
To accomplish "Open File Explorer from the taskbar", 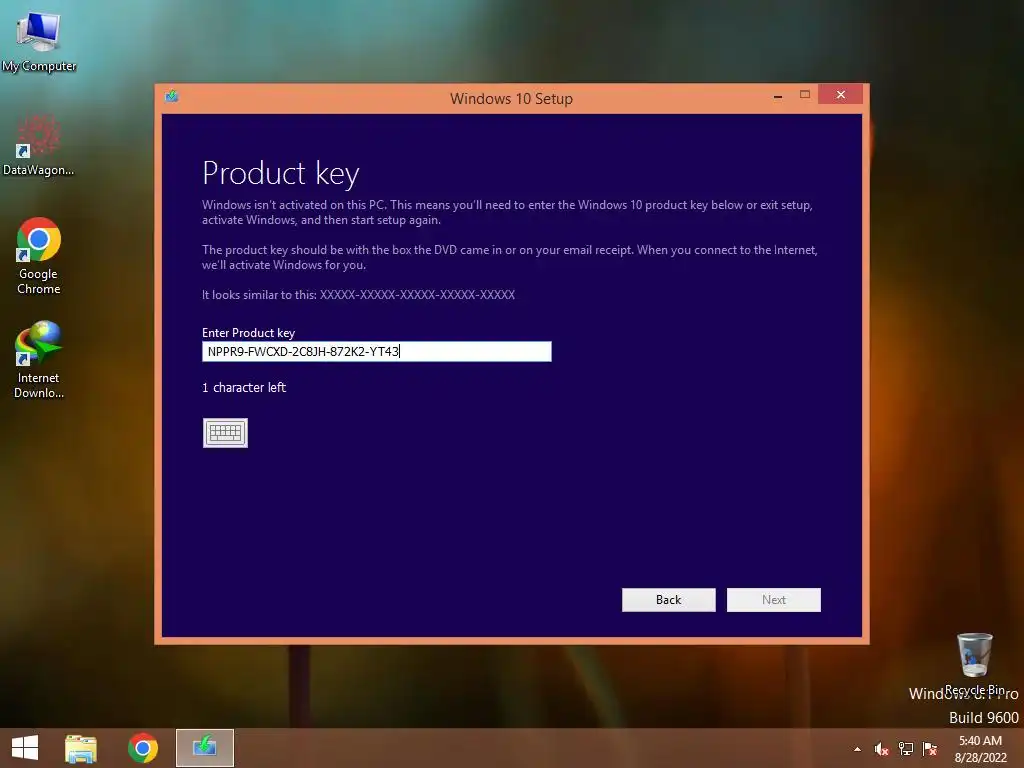I will point(81,748).
